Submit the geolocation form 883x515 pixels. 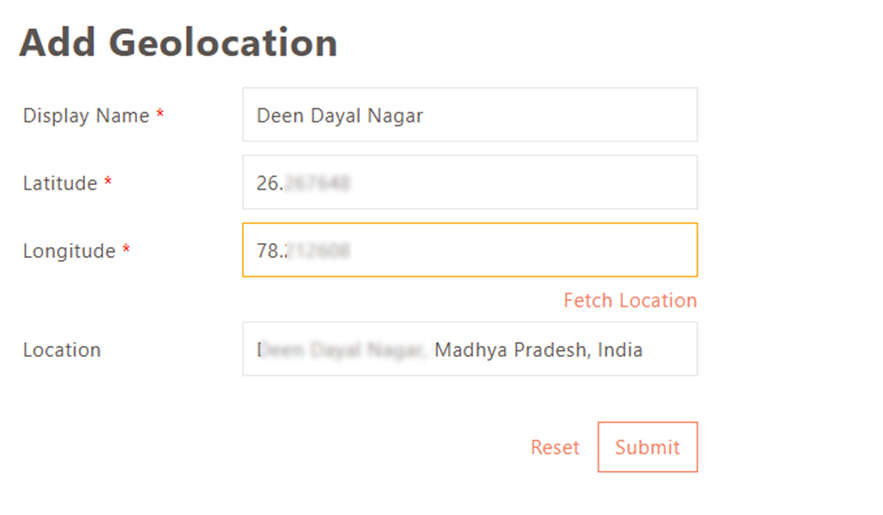click(x=647, y=447)
